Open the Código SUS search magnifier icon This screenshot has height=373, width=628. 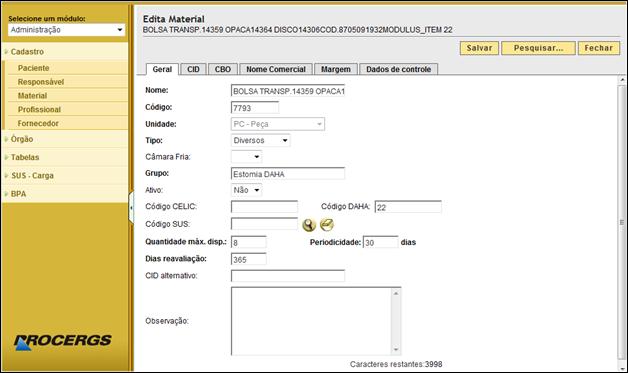(x=309, y=225)
